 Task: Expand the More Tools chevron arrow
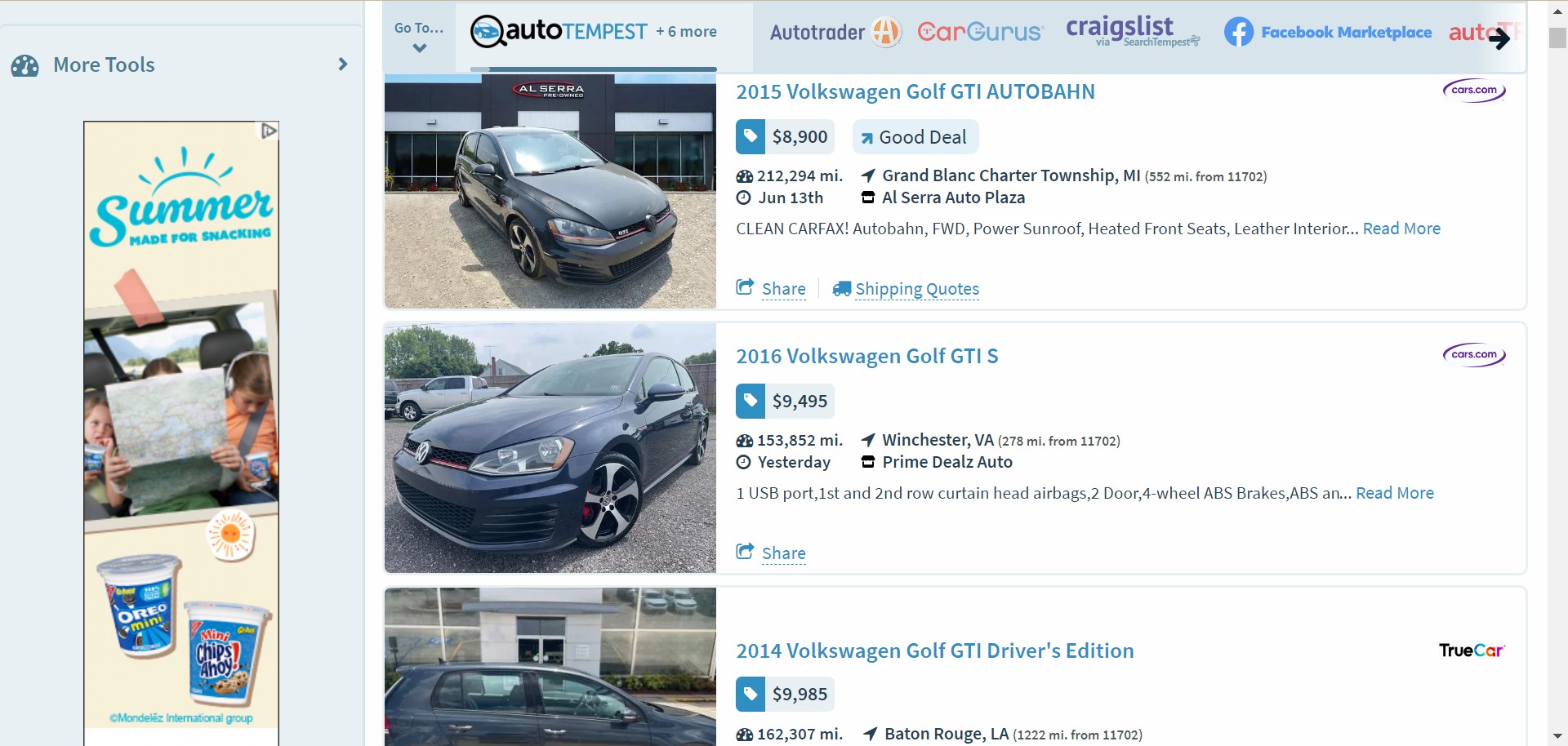point(343,64)
